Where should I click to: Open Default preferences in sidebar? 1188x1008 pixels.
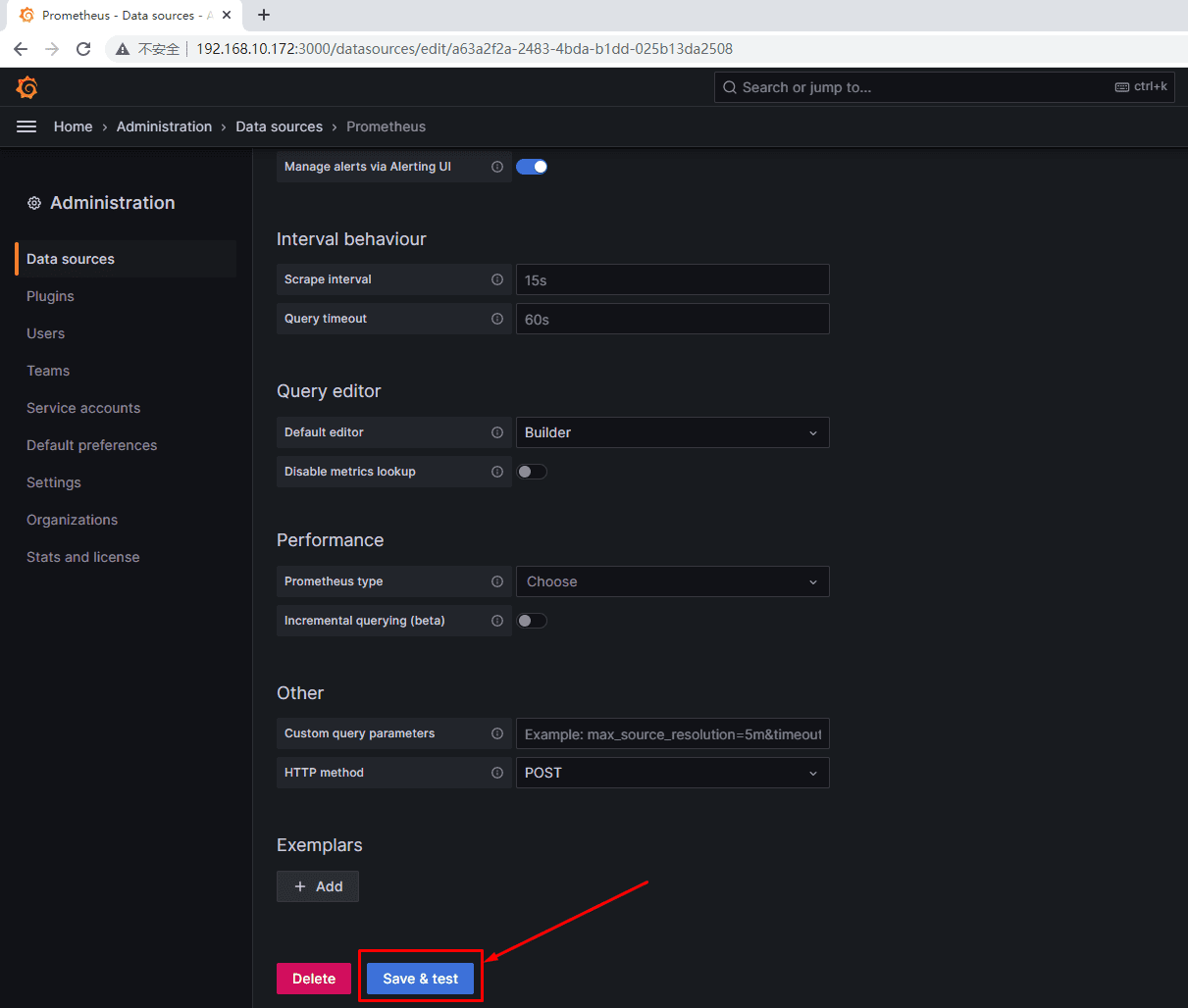91,445
